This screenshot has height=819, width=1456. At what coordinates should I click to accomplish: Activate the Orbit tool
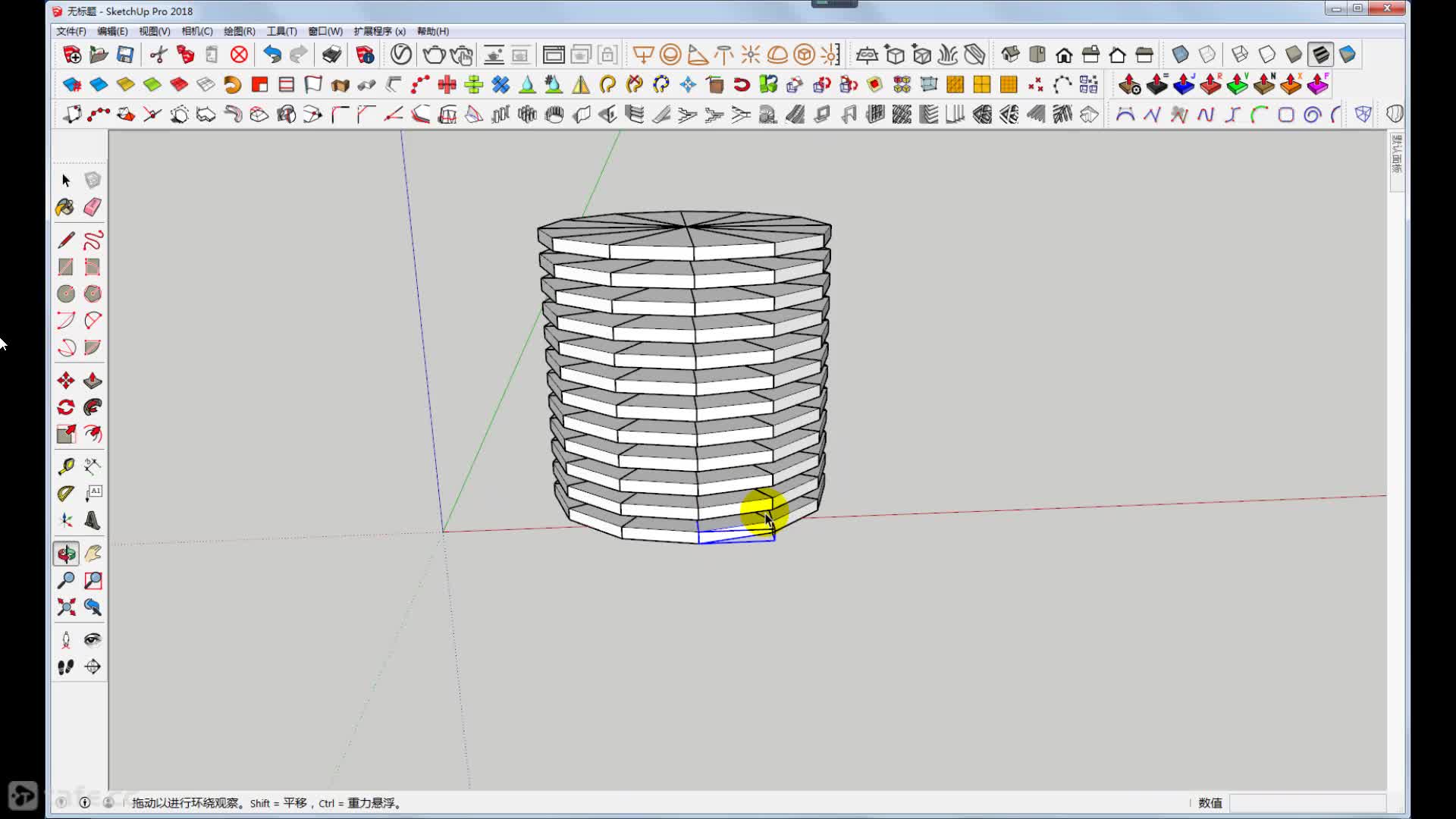66,554
